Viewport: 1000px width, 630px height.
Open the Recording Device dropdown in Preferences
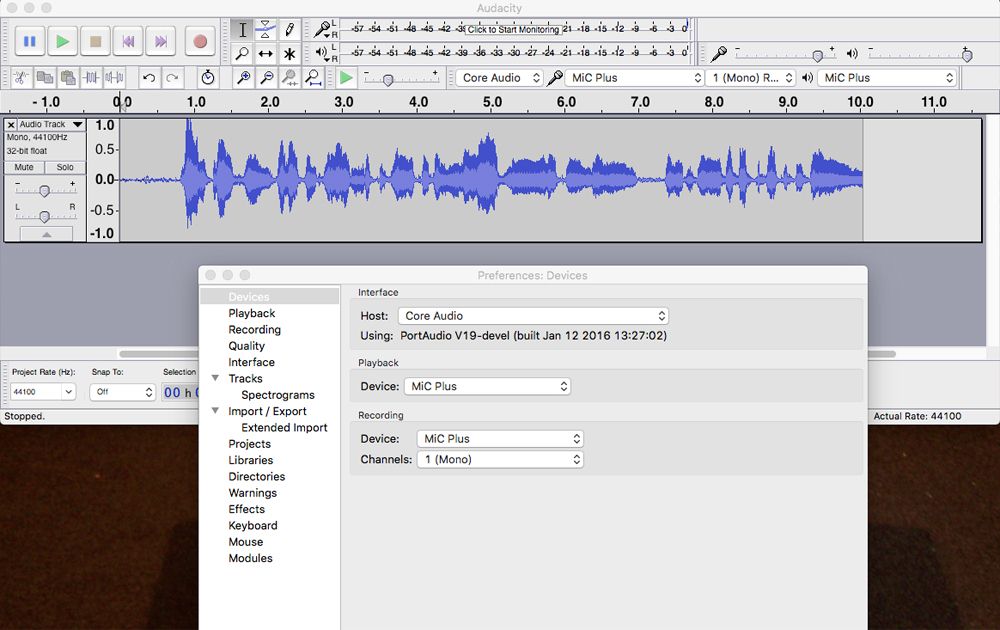500,439
